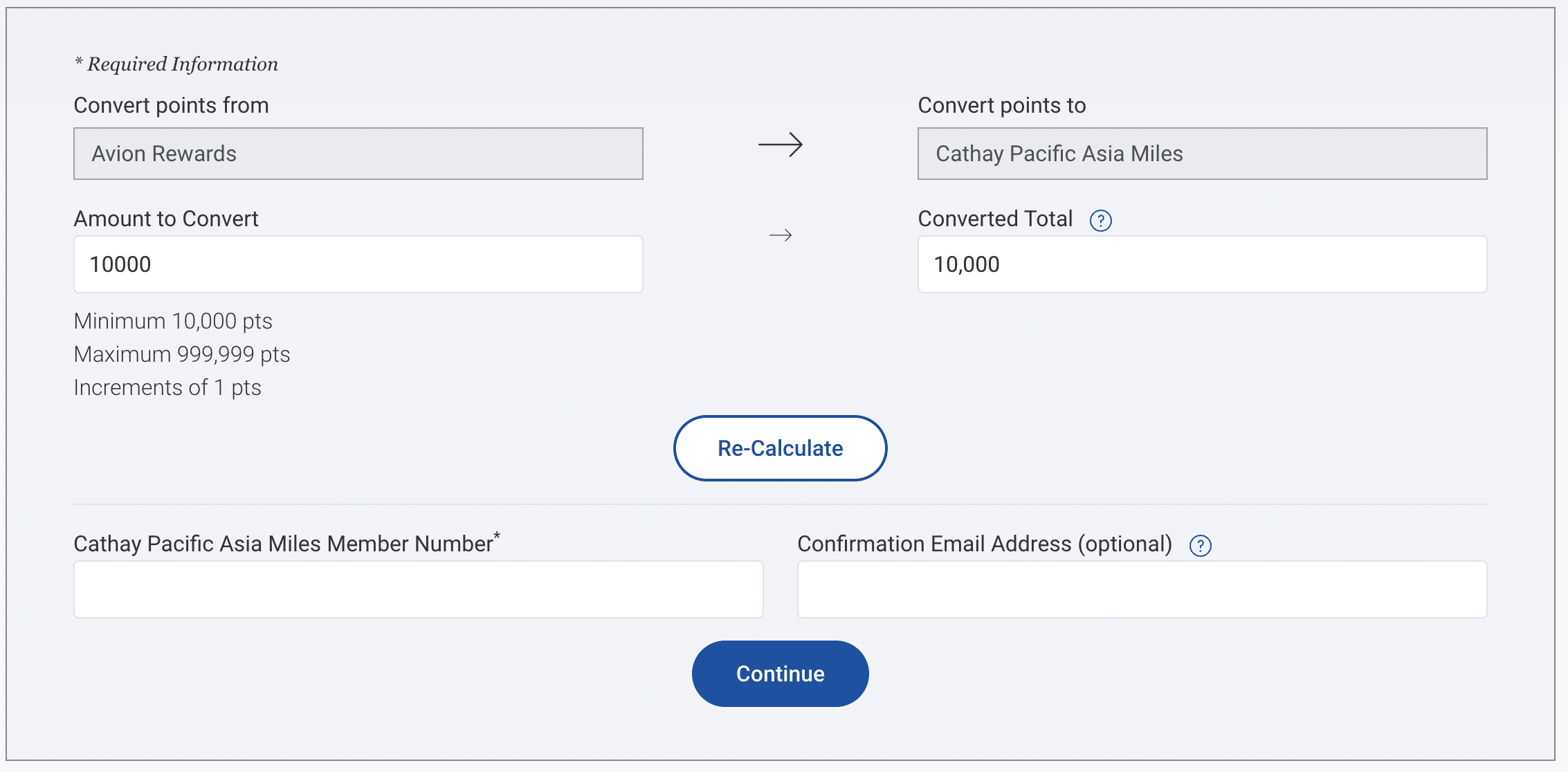Viewport: 1568px width, 772px height.
Task: Click the Cathay Pacific Asia Miles destination box
Action: [x=1201, y=154]
